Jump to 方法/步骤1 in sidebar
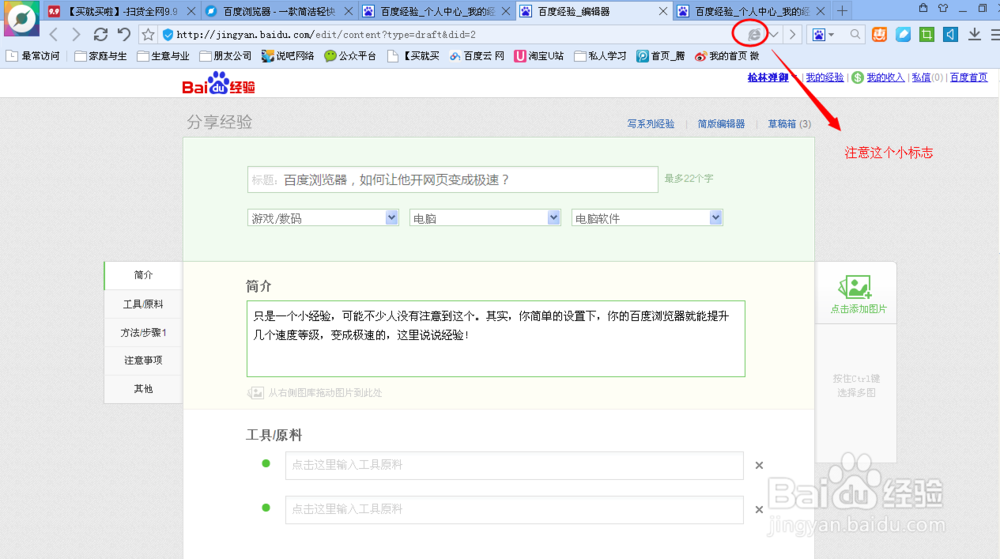The image size is (1000, 559). tap(143, 332)
